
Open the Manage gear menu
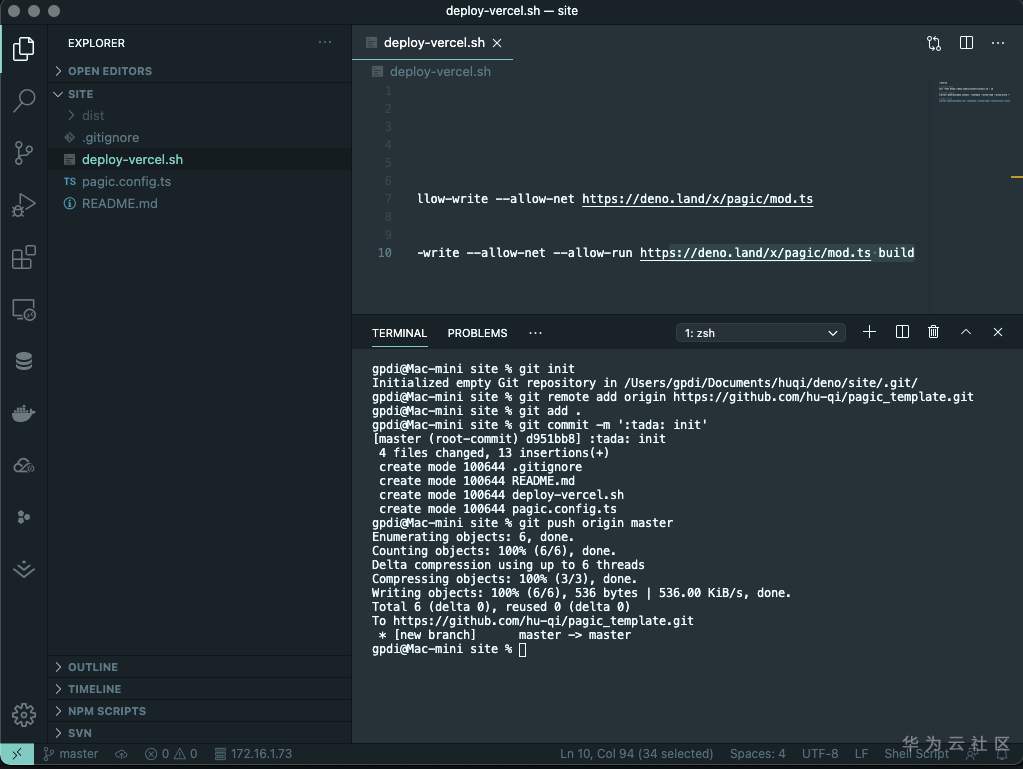tap(23, 715)
